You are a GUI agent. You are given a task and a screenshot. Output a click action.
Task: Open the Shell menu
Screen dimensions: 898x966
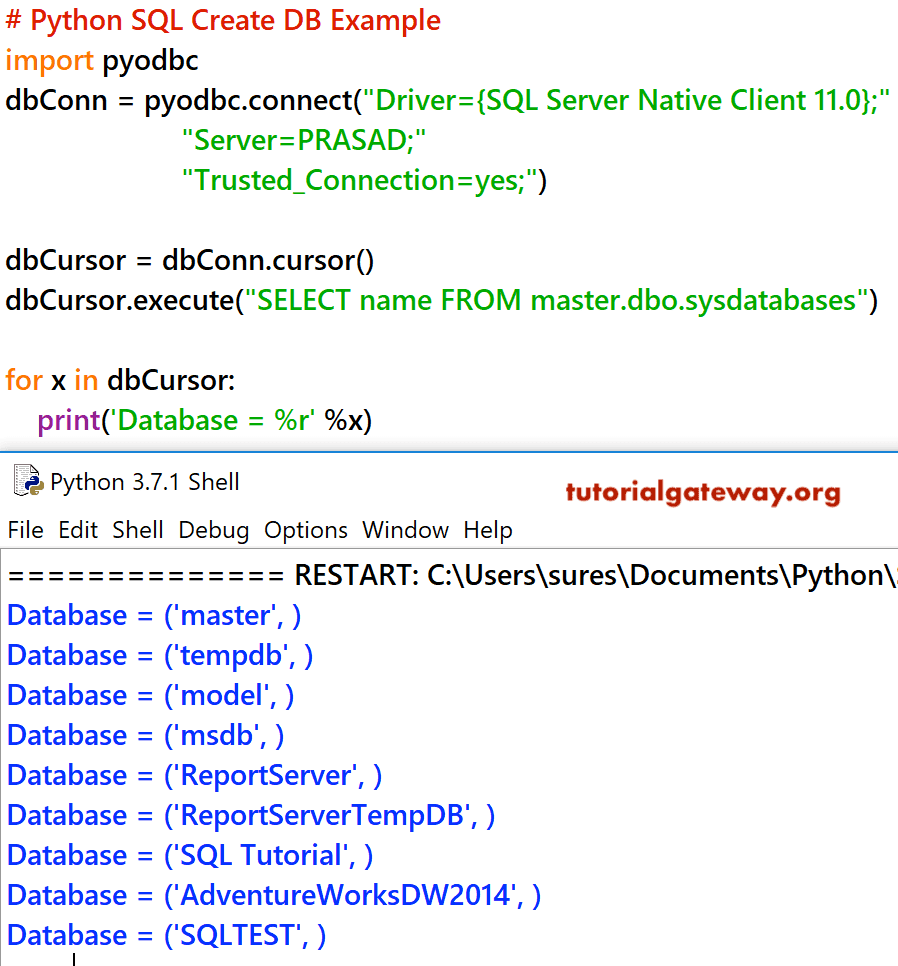click(138, 530)
